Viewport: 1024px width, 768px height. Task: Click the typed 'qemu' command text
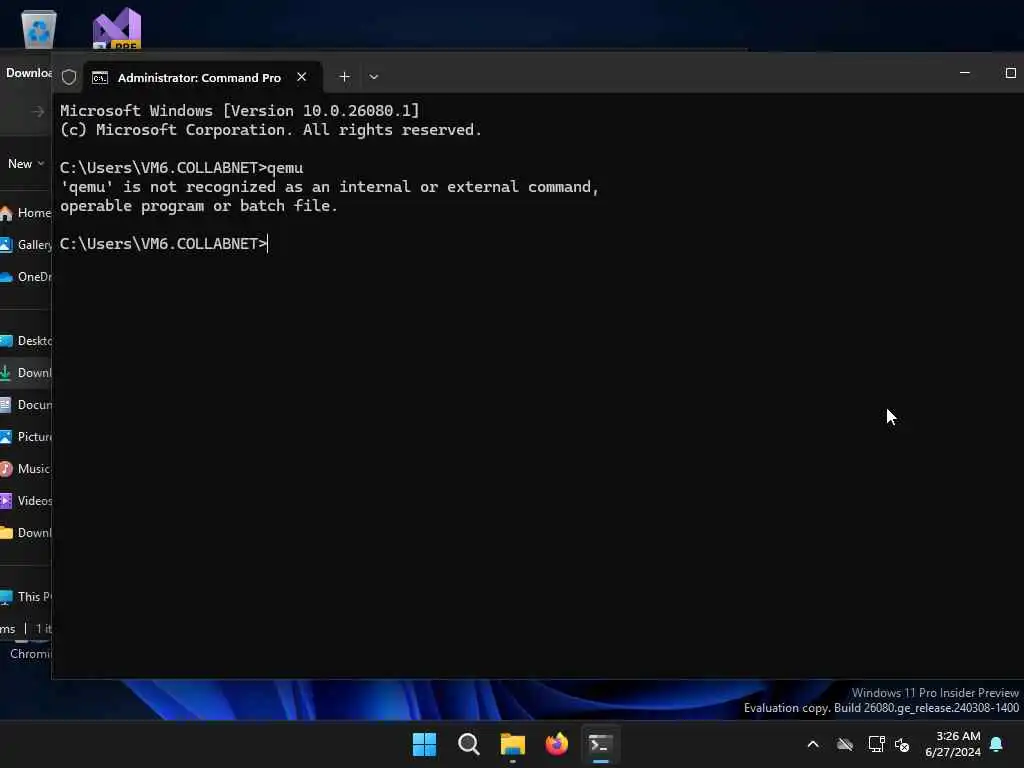pos(285,168)
